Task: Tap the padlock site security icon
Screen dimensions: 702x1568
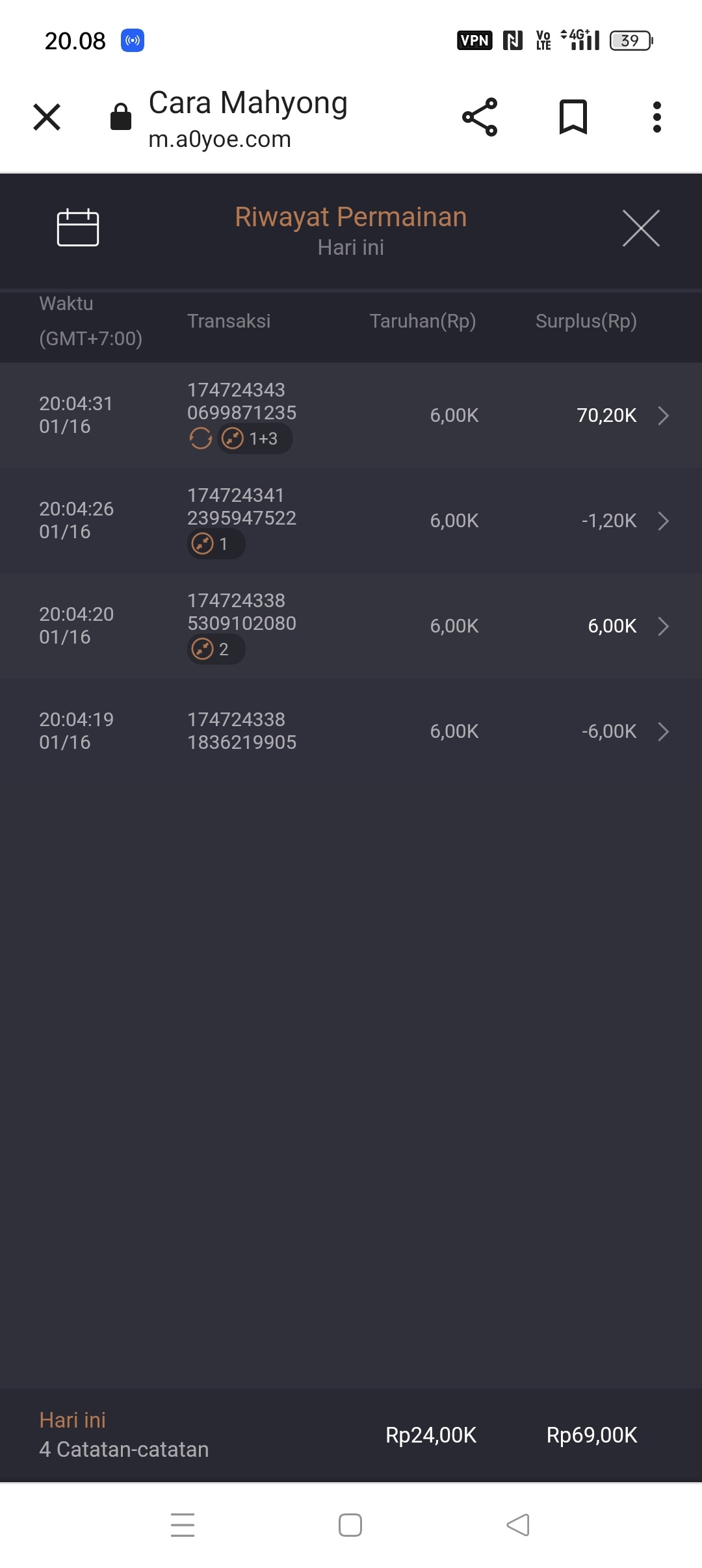Action: pos(121,118)
